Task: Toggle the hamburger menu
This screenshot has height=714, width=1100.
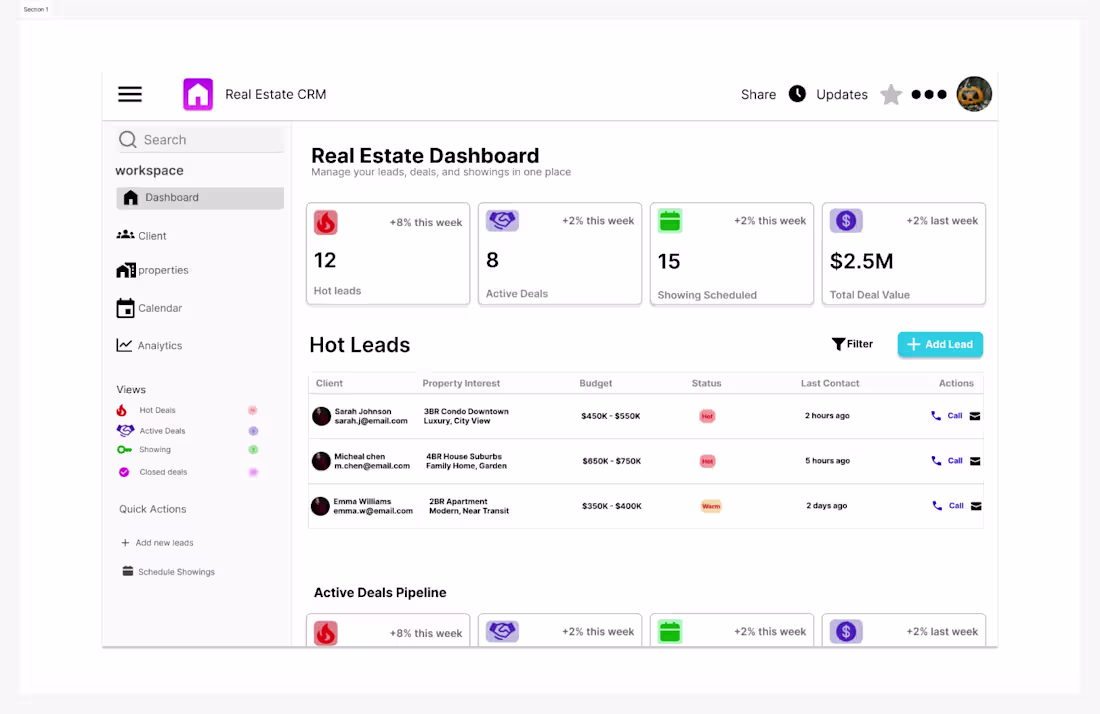Action: 129,94
